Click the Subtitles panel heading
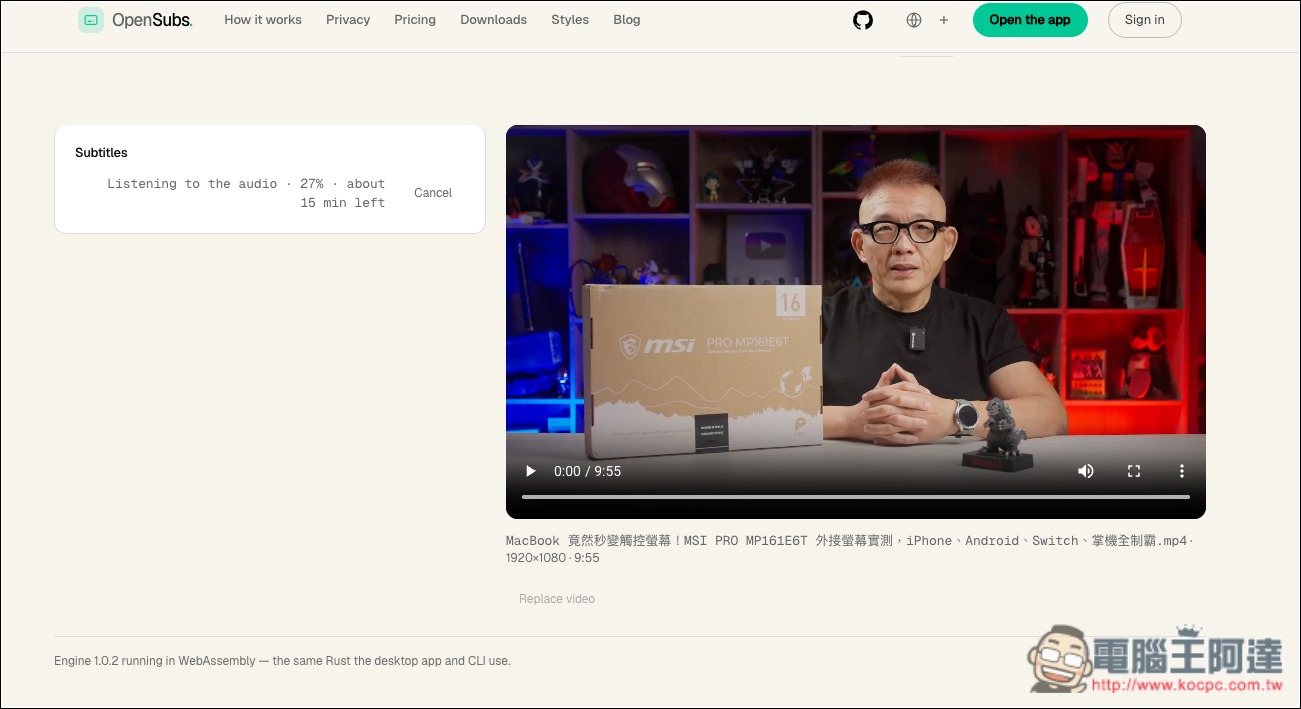Screen dimensions: 1301x709 coord(102,153)
